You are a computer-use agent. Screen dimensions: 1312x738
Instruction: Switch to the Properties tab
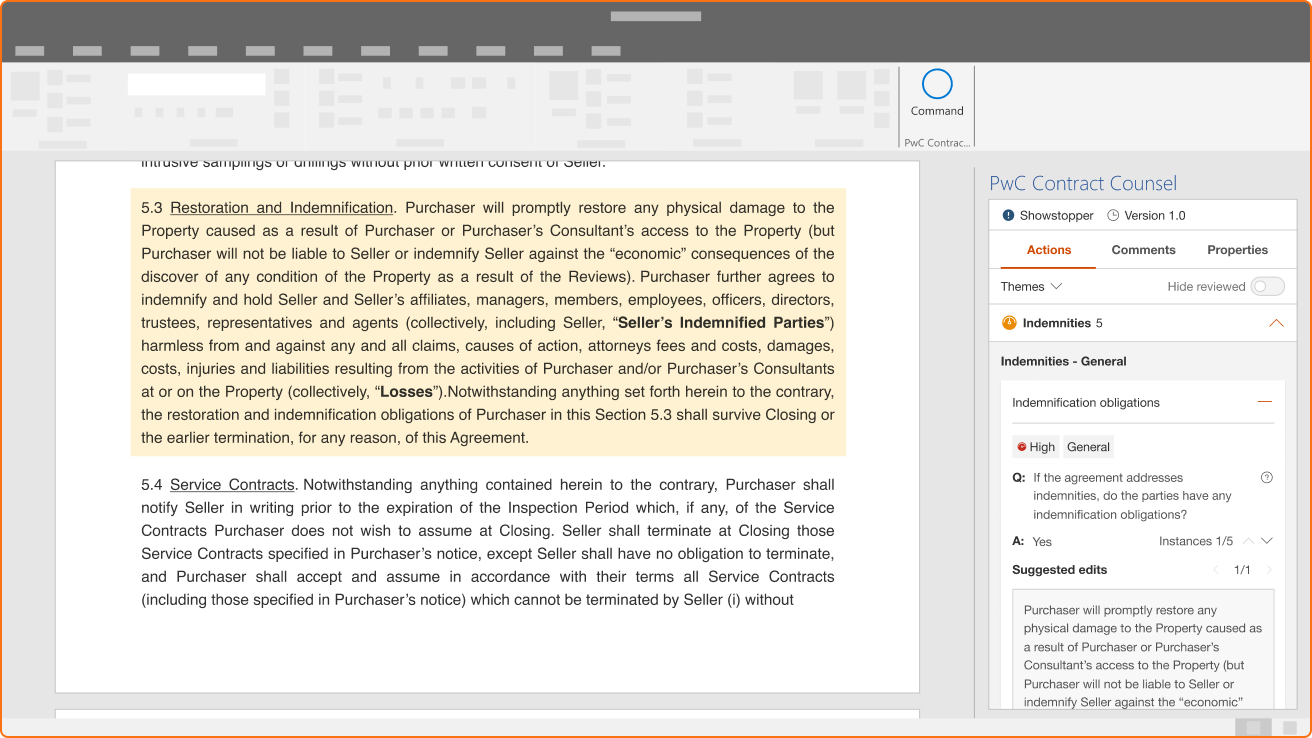(1237, 250)
